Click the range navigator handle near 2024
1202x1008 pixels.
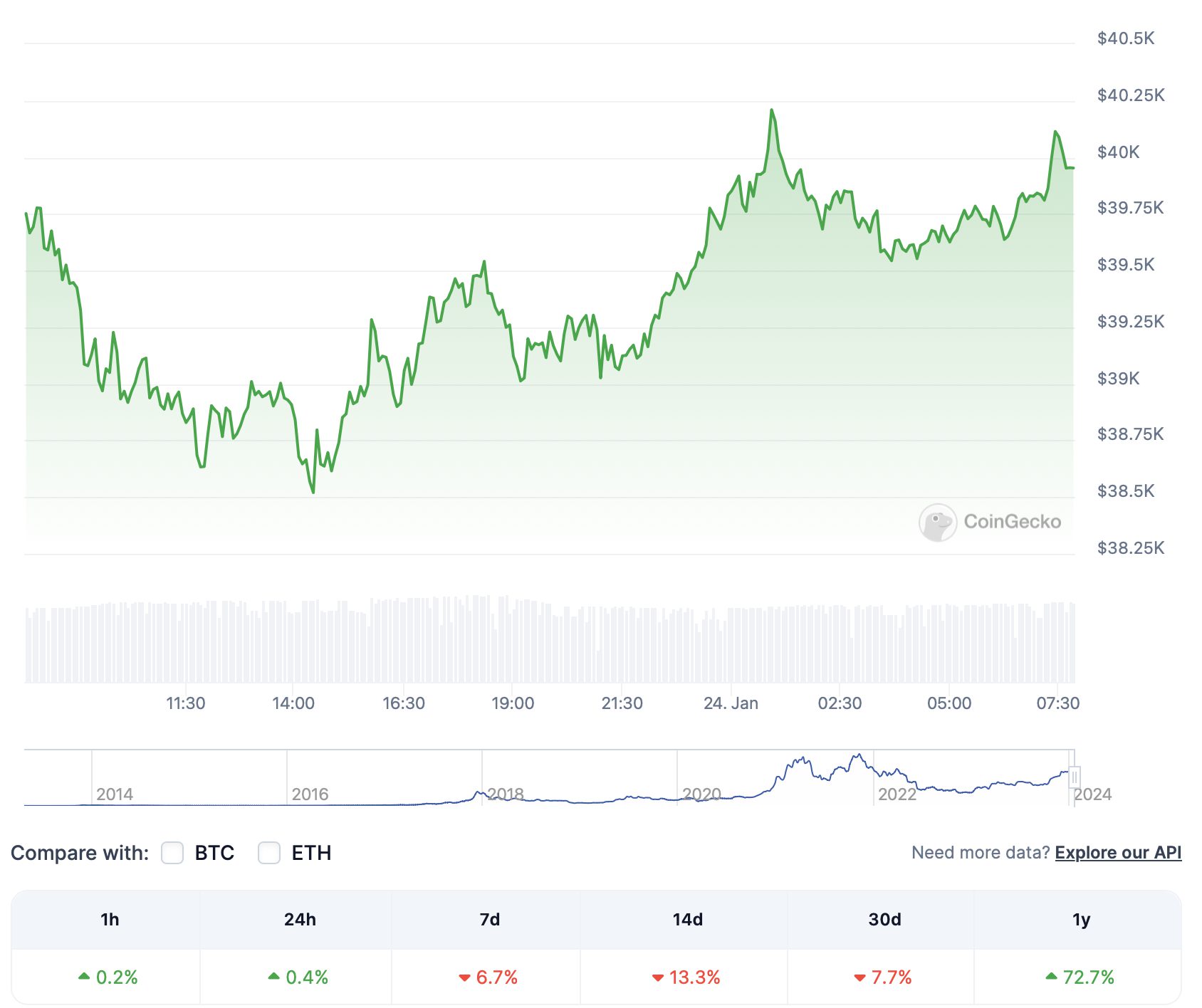[1075, 777]
